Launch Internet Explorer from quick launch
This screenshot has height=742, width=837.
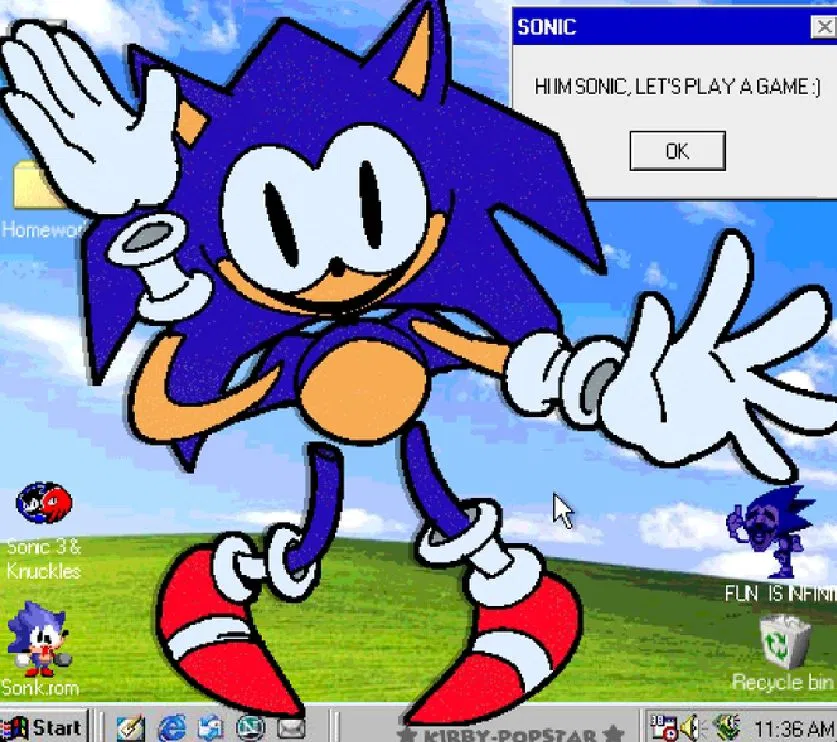coord(172,727)
